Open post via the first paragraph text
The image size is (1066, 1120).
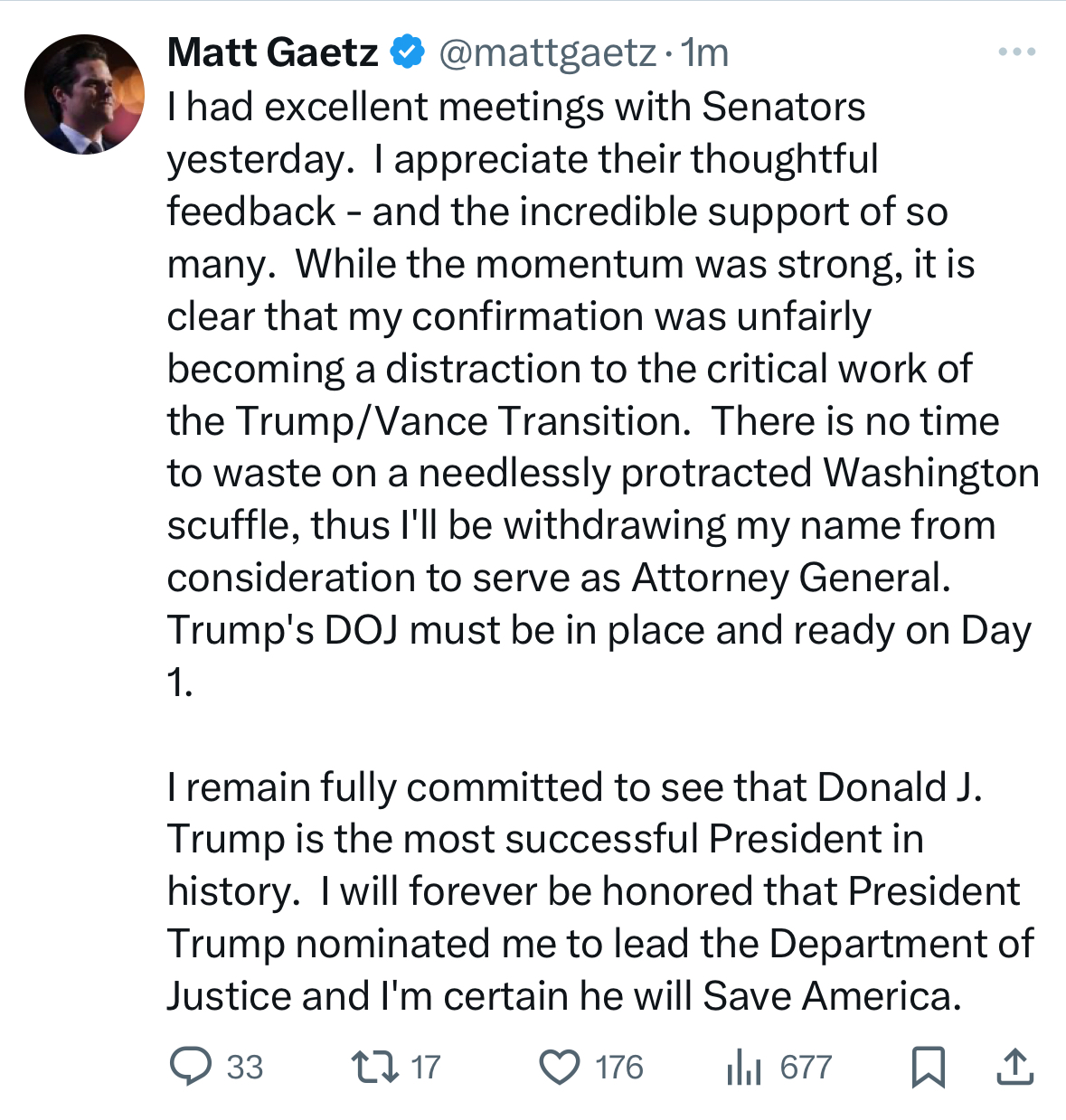point(603,394)
